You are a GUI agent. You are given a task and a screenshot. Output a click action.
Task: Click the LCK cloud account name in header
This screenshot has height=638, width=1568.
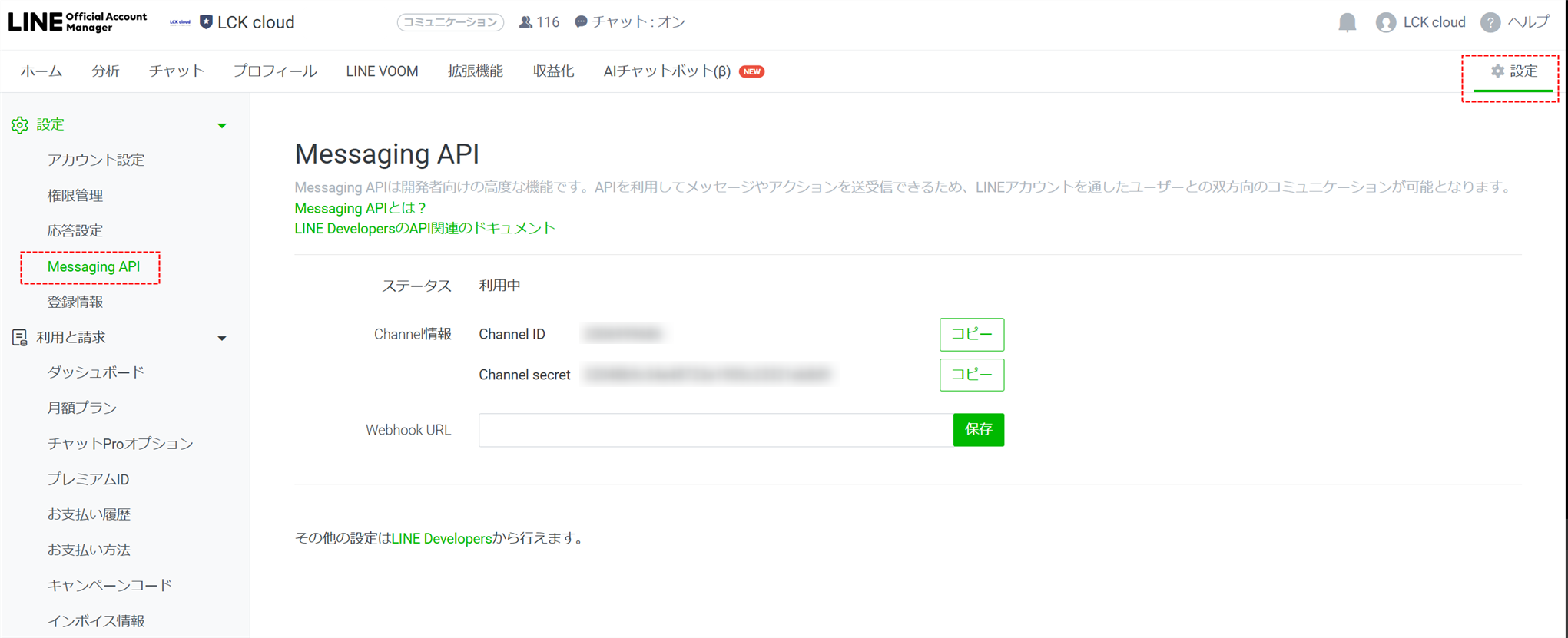pos(256,22)
